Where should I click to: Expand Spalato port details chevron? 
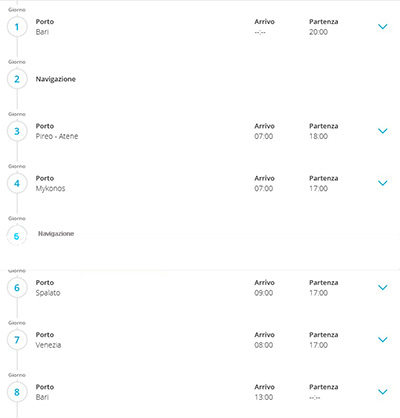point(383,287)
